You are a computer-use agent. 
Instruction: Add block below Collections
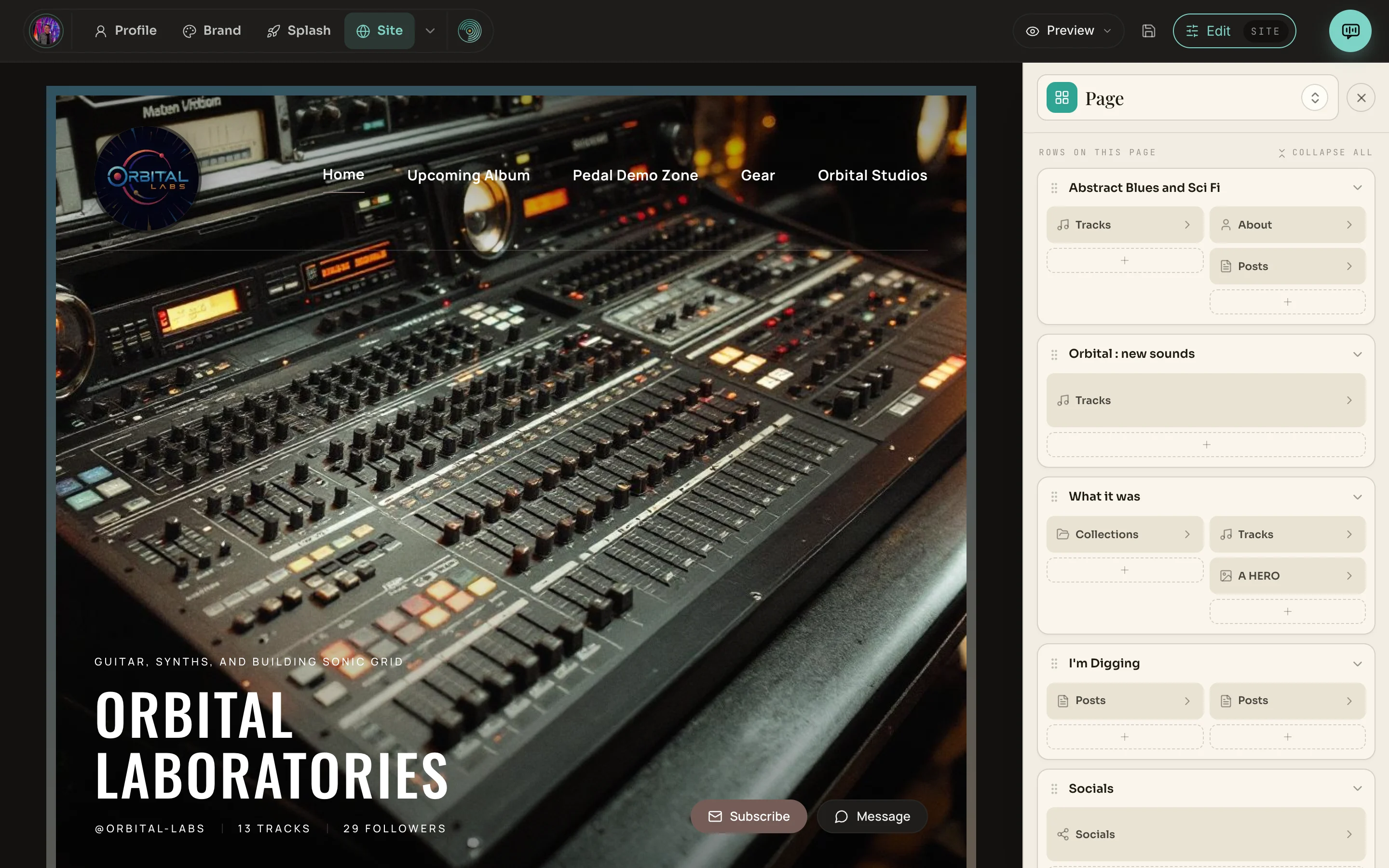[1124, 570]
